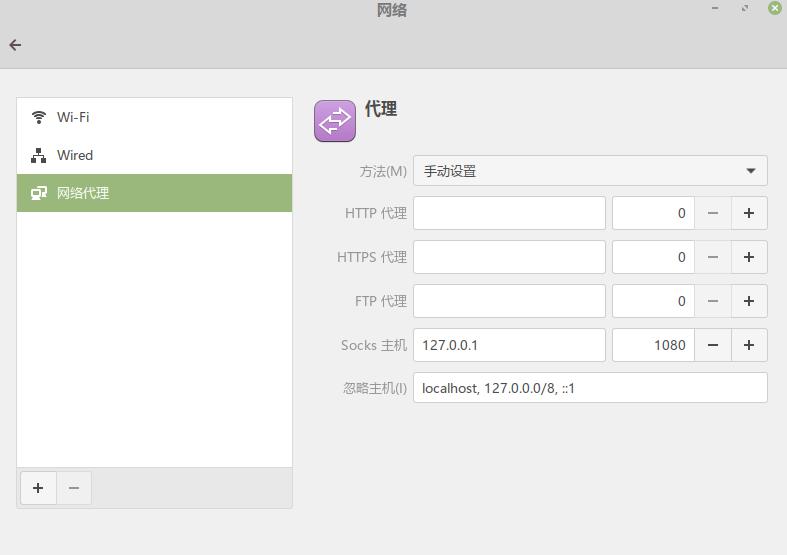The width and height of the screenshot is (787, 555).
Task: Add a new connection with plus button
Action: (x=38, y=488)
